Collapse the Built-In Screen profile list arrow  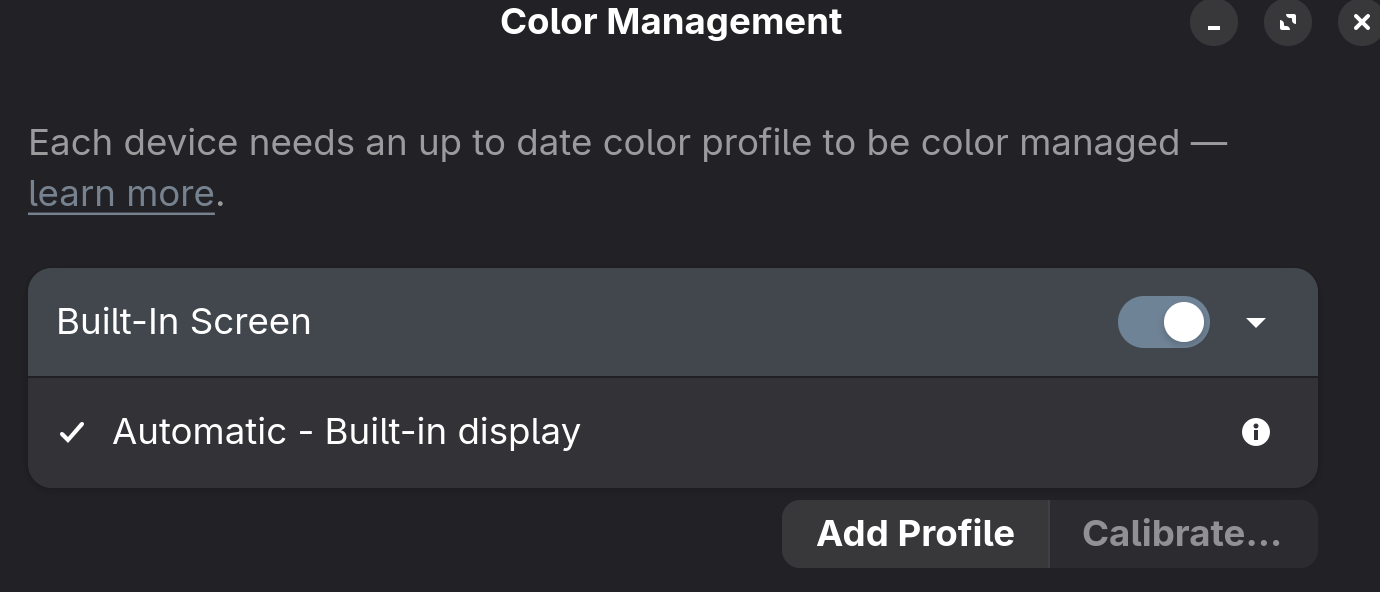click(x=1256, y=323)
